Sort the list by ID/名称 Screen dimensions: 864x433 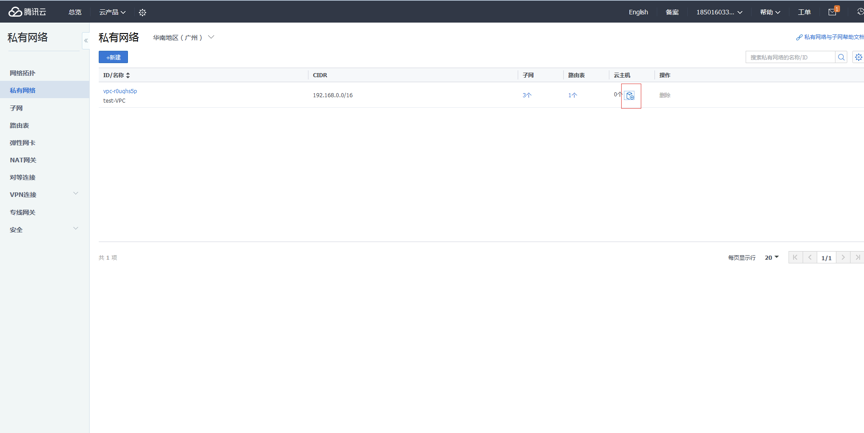[128, 75]
